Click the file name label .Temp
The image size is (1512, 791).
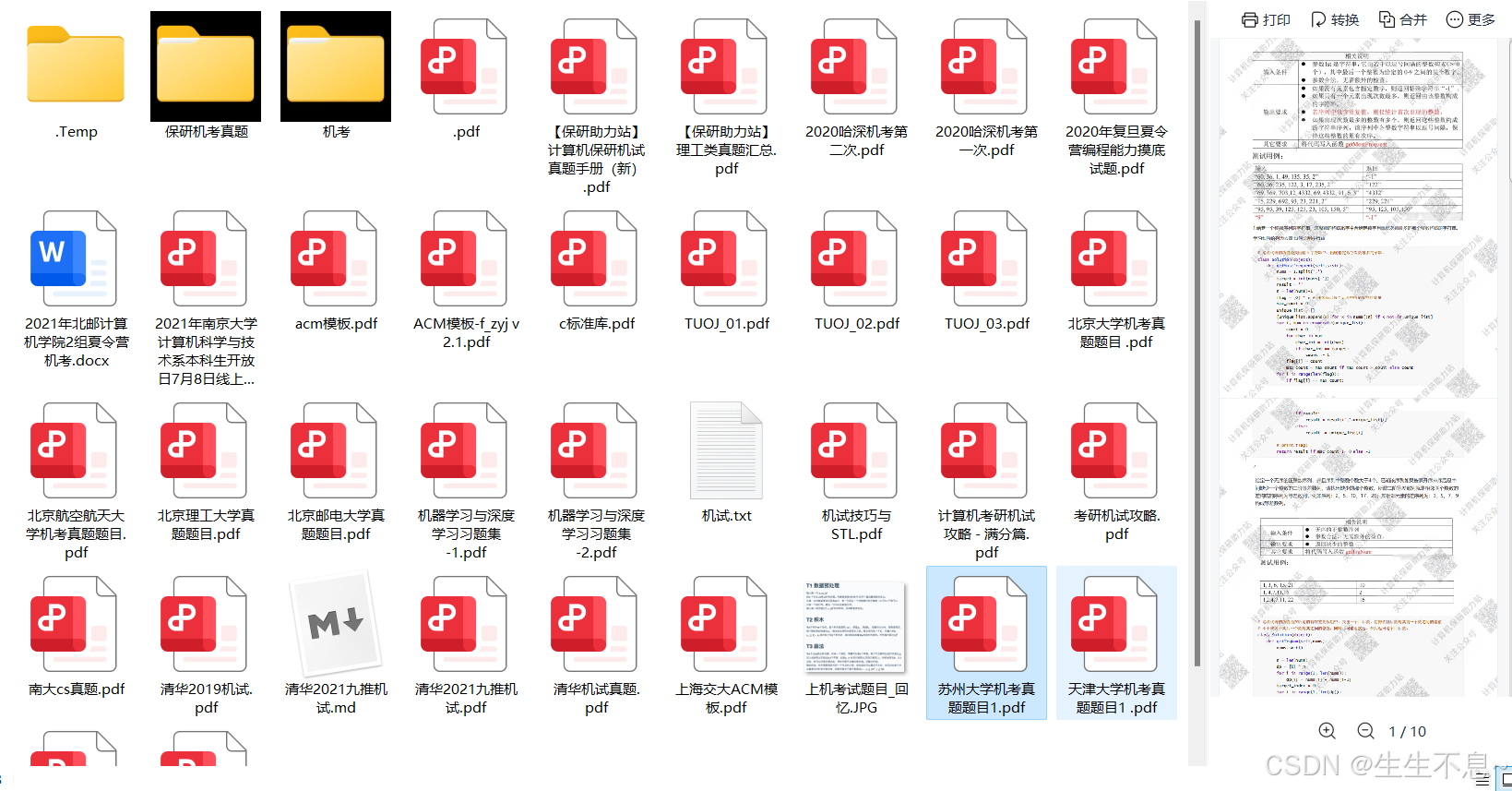tap(76, 132)
